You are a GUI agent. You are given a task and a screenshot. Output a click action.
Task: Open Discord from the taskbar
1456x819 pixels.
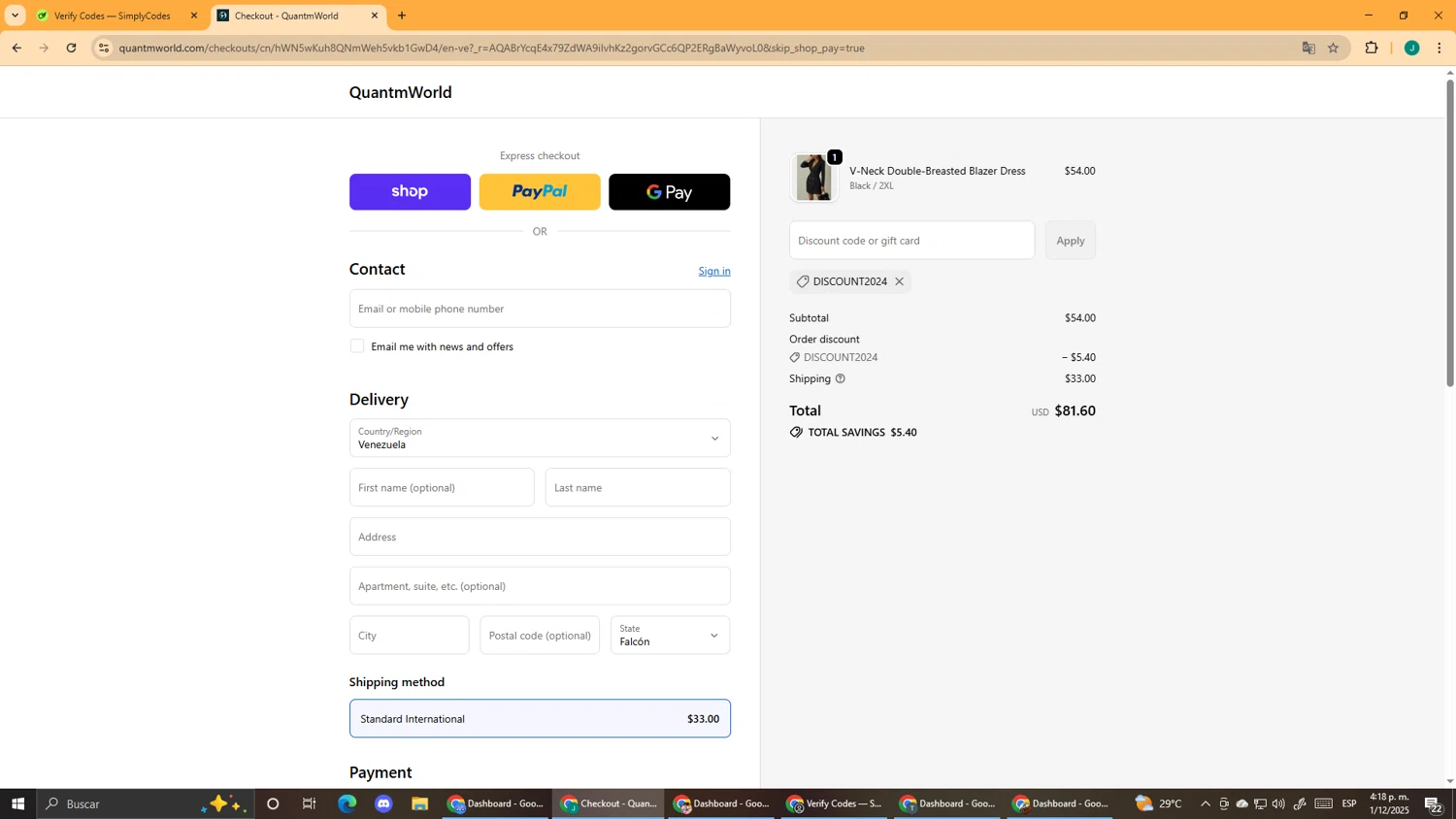pos(383,803)
